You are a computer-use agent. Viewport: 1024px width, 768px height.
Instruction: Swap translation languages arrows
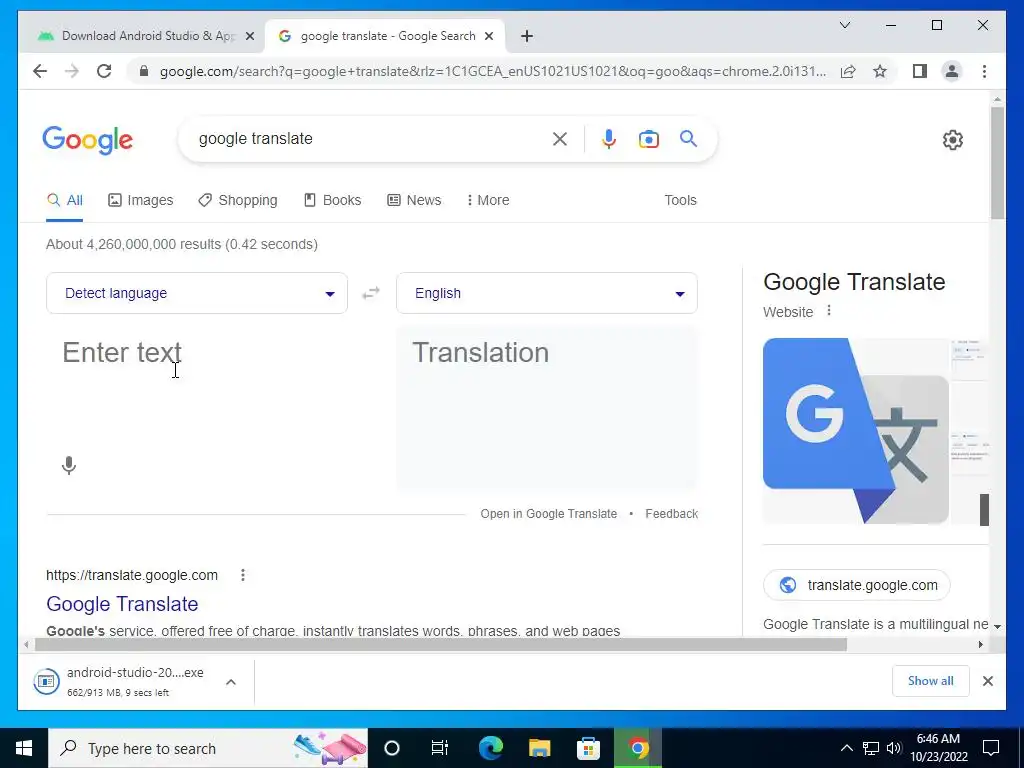(x=371, y=293)
